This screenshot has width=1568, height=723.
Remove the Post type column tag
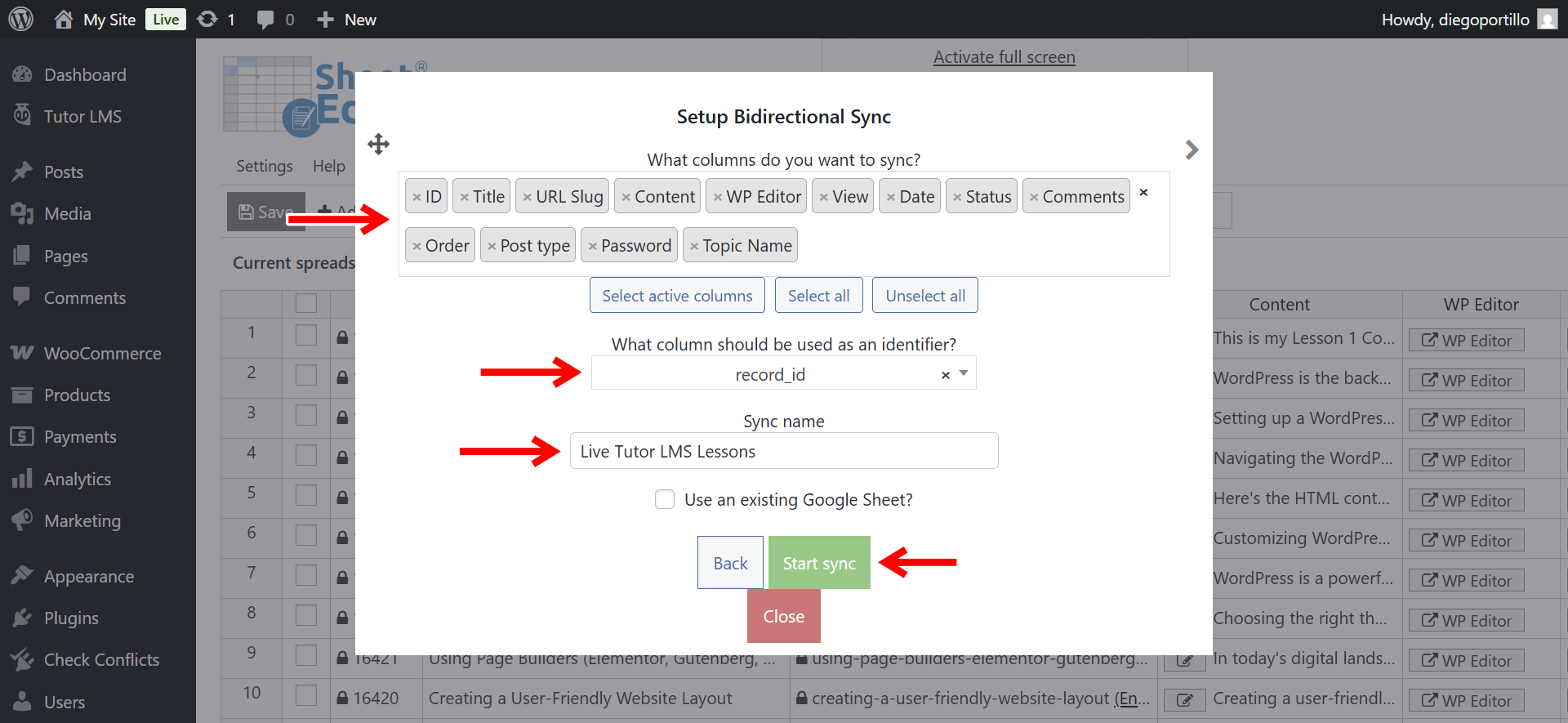[492, 247]
